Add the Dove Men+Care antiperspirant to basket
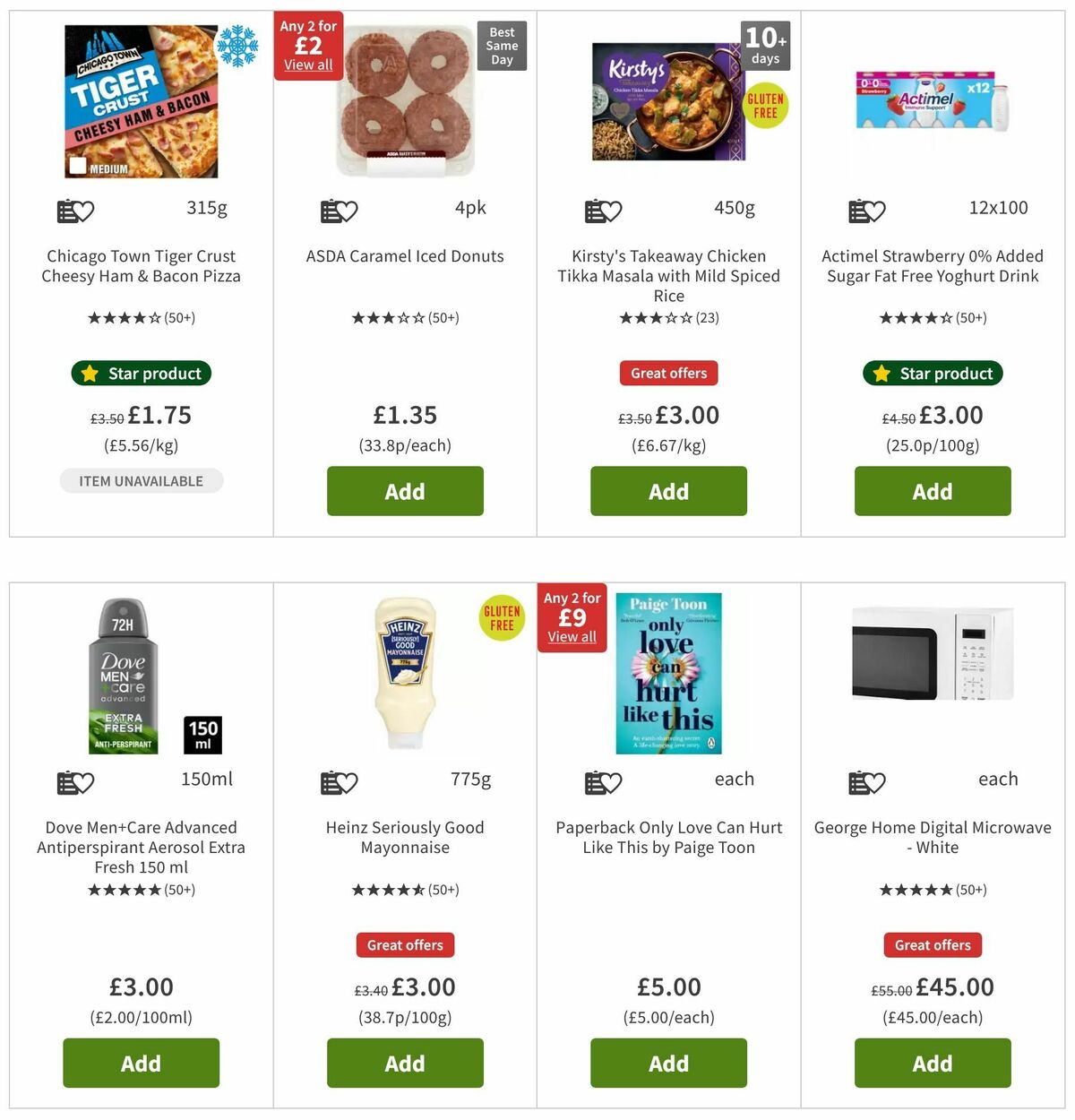The image size is (1075, 1120). (x=141, y=1063)
